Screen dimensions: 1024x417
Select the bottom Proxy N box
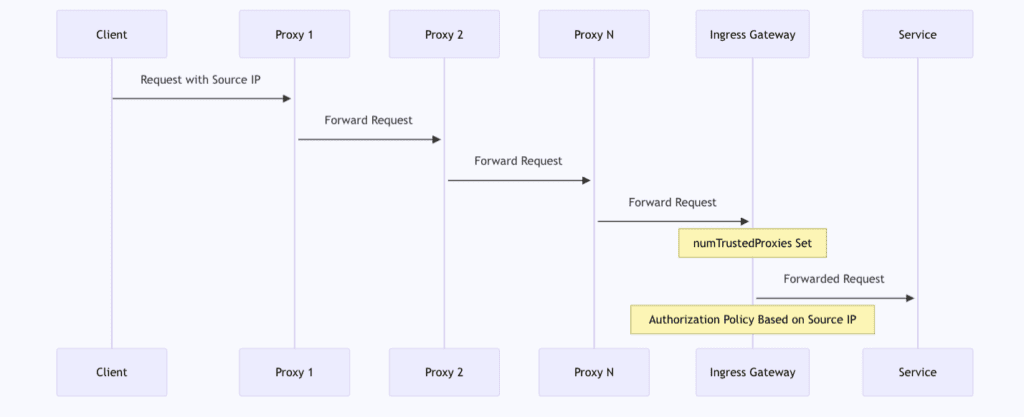coord(594,372)
